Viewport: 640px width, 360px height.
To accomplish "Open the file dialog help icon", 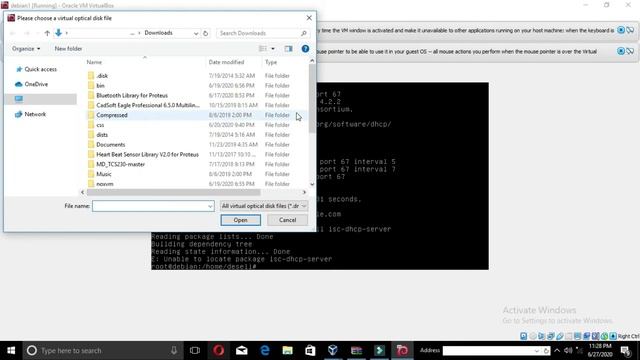I will [305, 49].
